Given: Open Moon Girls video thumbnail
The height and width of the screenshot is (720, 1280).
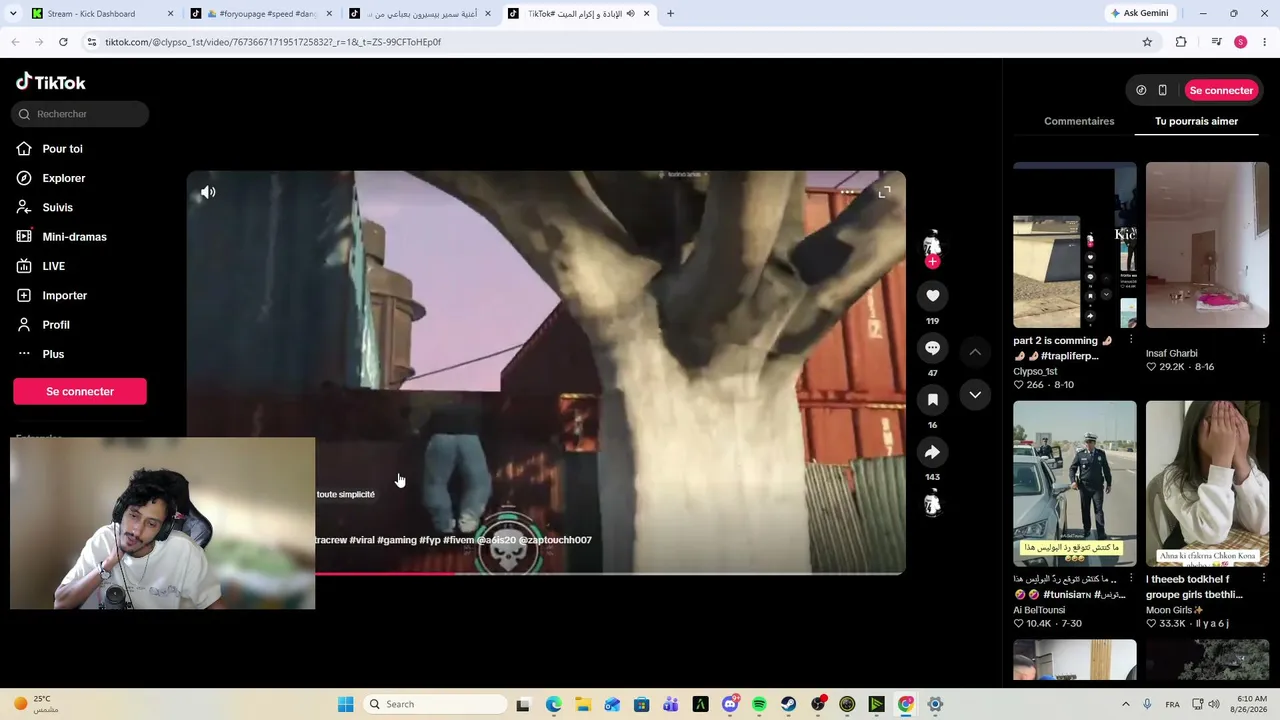Looking at the screenshot, I should point(1207,484).
